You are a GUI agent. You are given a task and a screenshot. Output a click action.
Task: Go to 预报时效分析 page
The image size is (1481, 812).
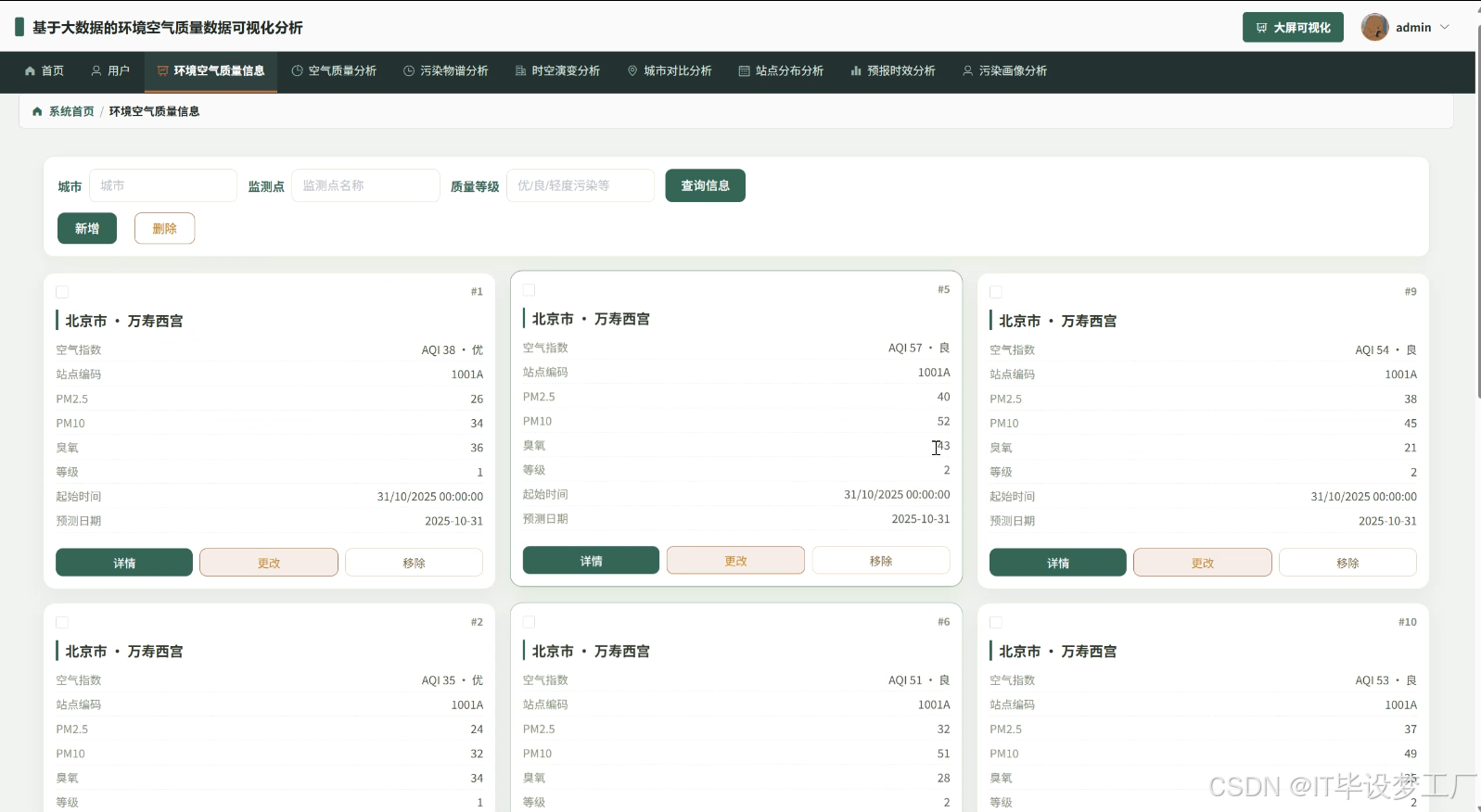[893, 71]
